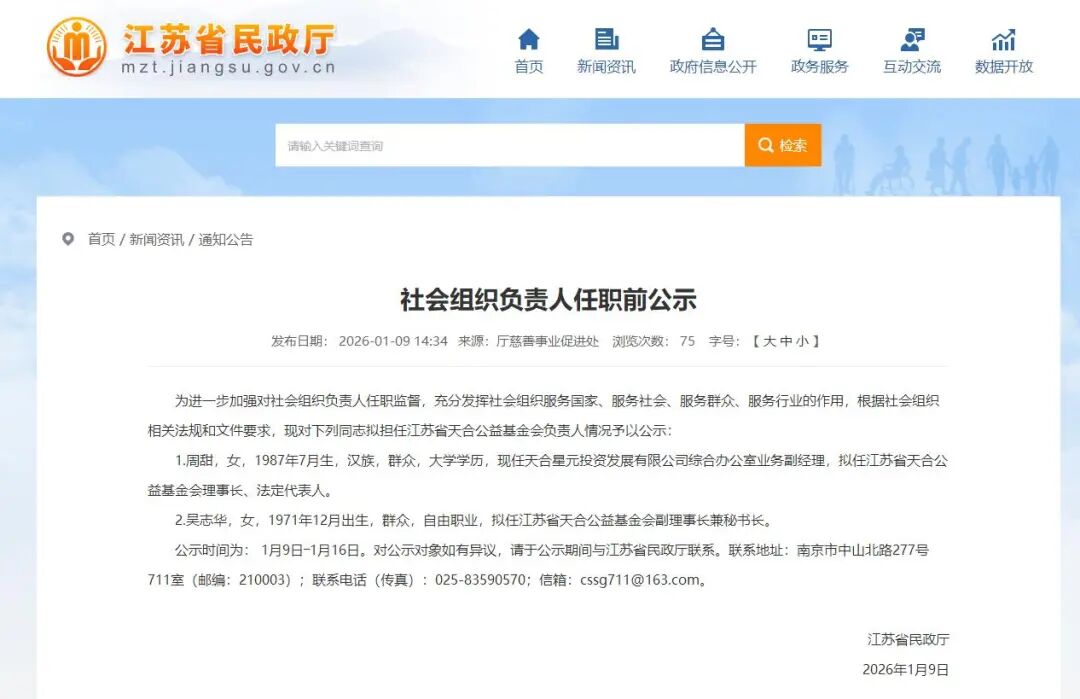Open the 新闻资讯 news icon
1080x699 pixels.
tap(606, 39)
